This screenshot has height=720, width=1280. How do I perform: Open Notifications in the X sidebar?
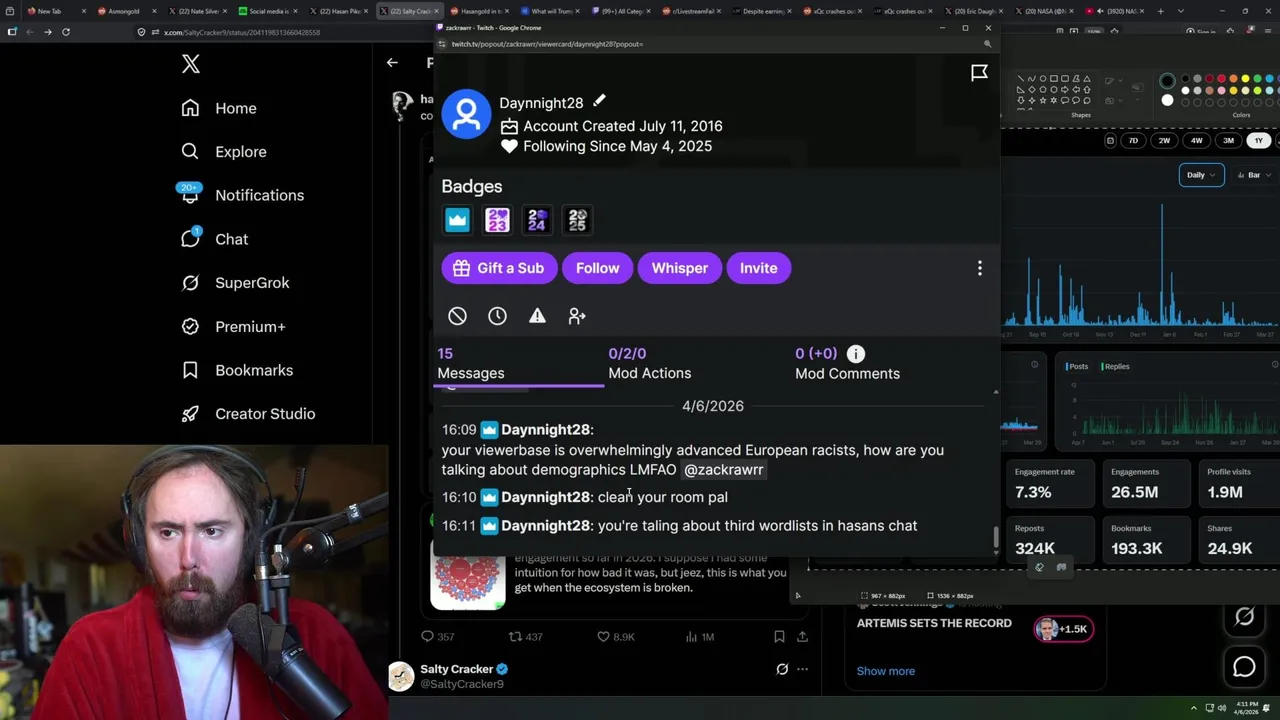point(242,195)
